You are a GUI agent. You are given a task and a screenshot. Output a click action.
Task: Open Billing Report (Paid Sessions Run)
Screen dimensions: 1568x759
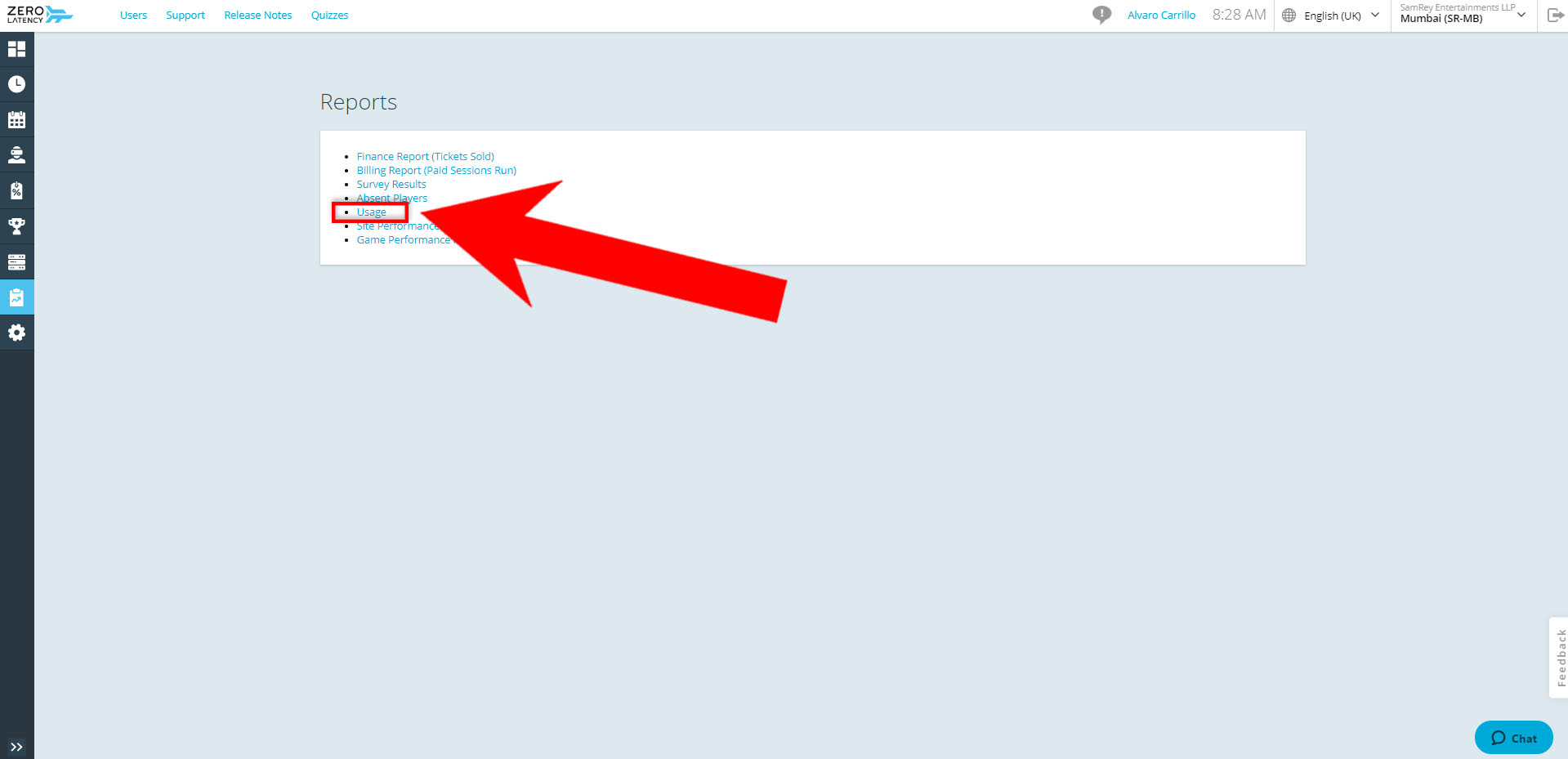(x=436, y=170)
